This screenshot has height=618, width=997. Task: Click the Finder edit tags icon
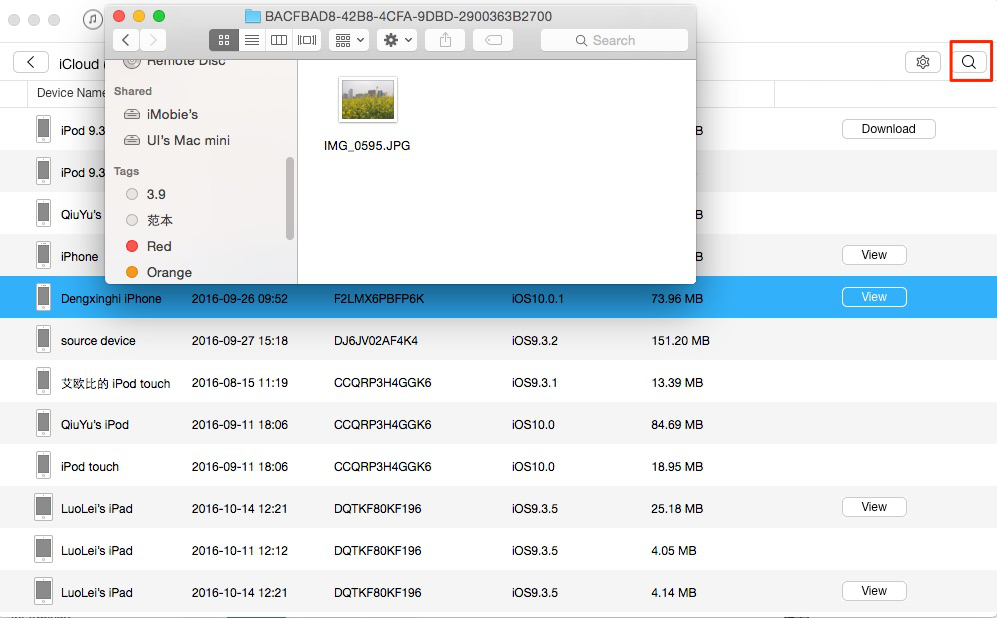click(x=493, y=40)
